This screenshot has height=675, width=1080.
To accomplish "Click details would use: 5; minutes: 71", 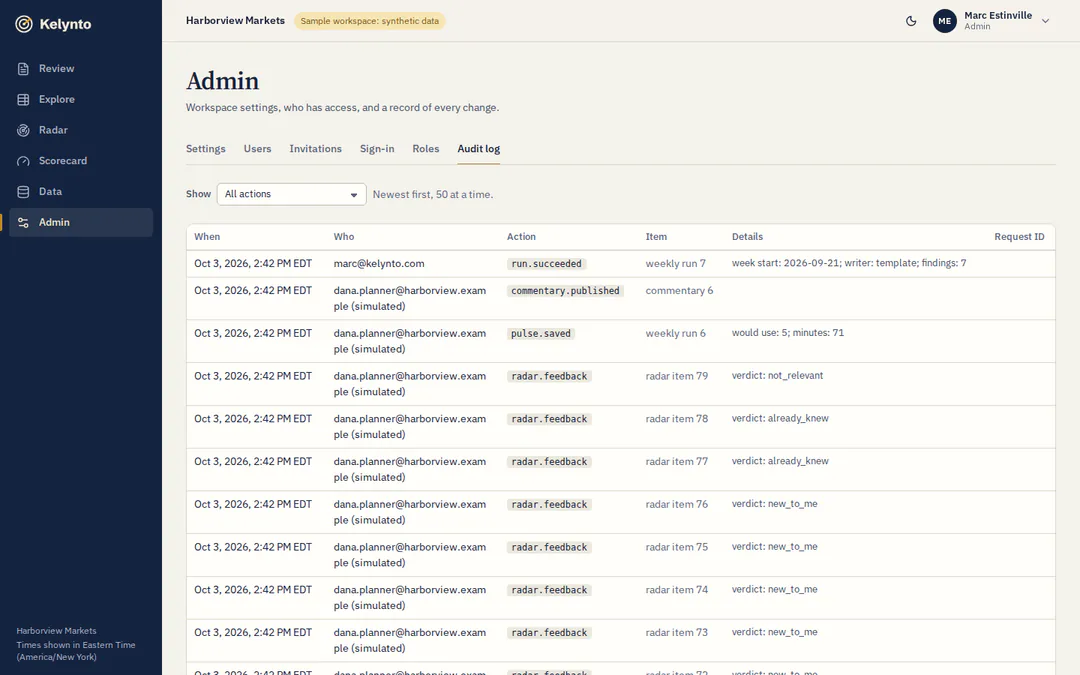I will 787,333.
